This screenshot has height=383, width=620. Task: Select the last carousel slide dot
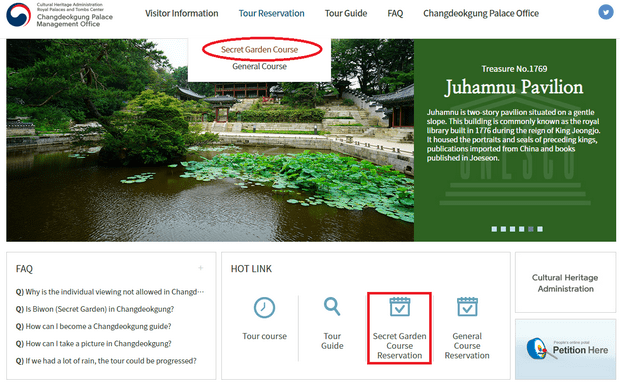pos(540,229)
